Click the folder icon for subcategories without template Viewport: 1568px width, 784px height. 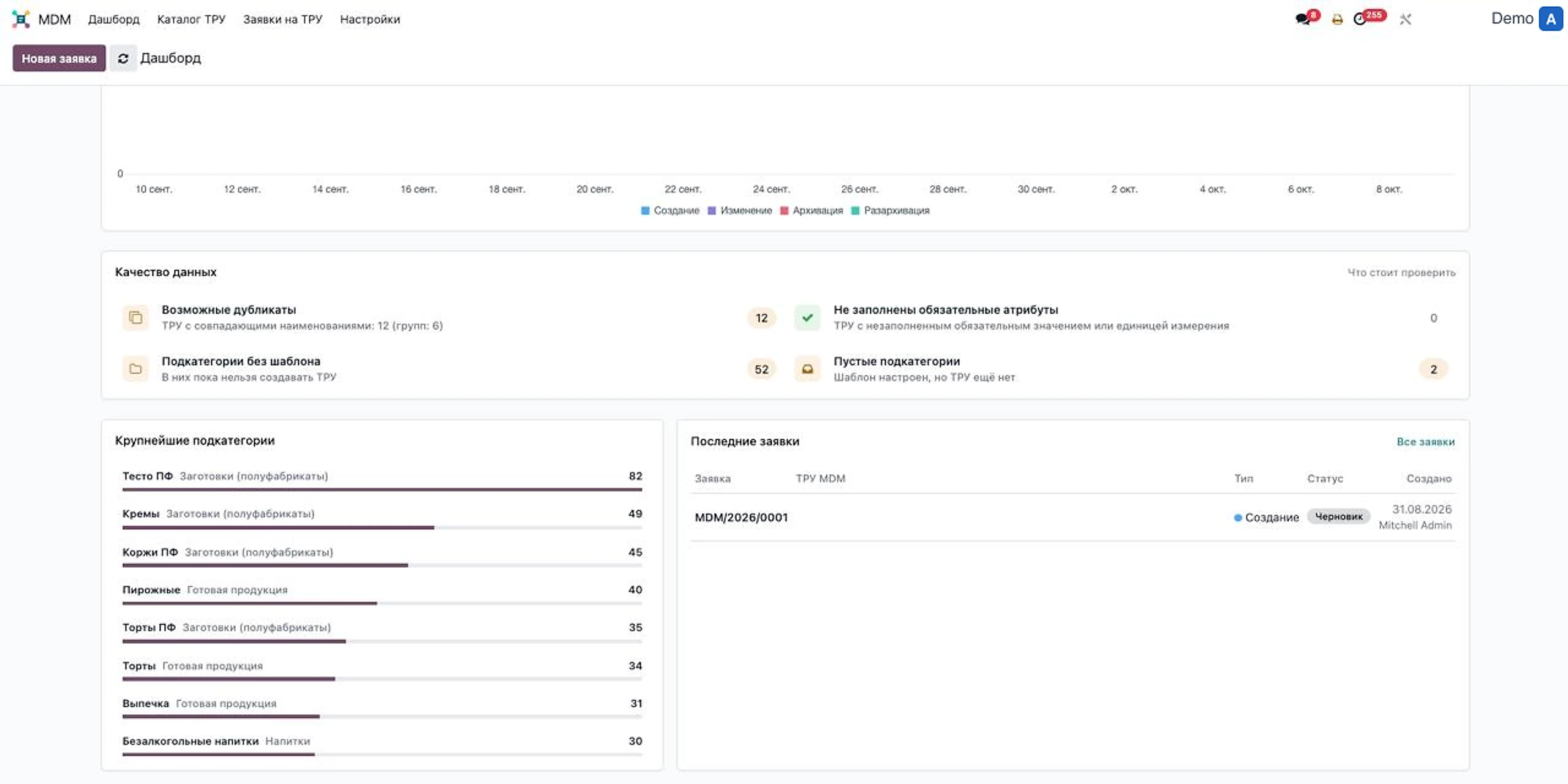(136, 369)
